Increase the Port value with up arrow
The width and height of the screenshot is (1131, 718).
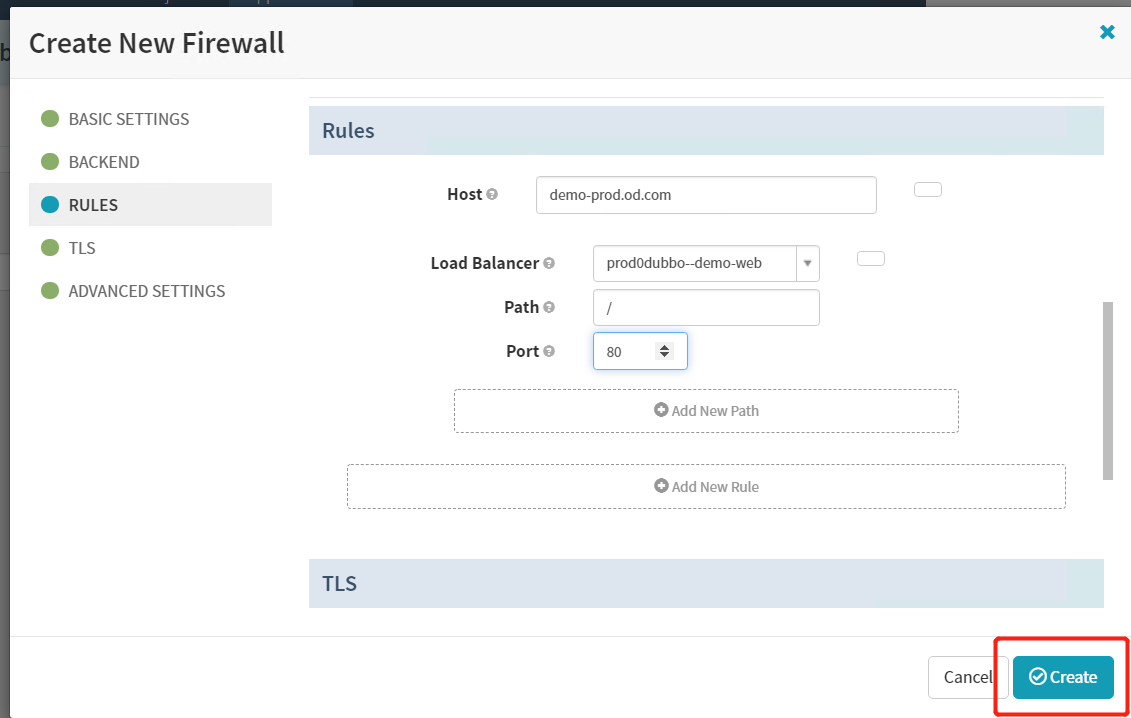(664, 347)
